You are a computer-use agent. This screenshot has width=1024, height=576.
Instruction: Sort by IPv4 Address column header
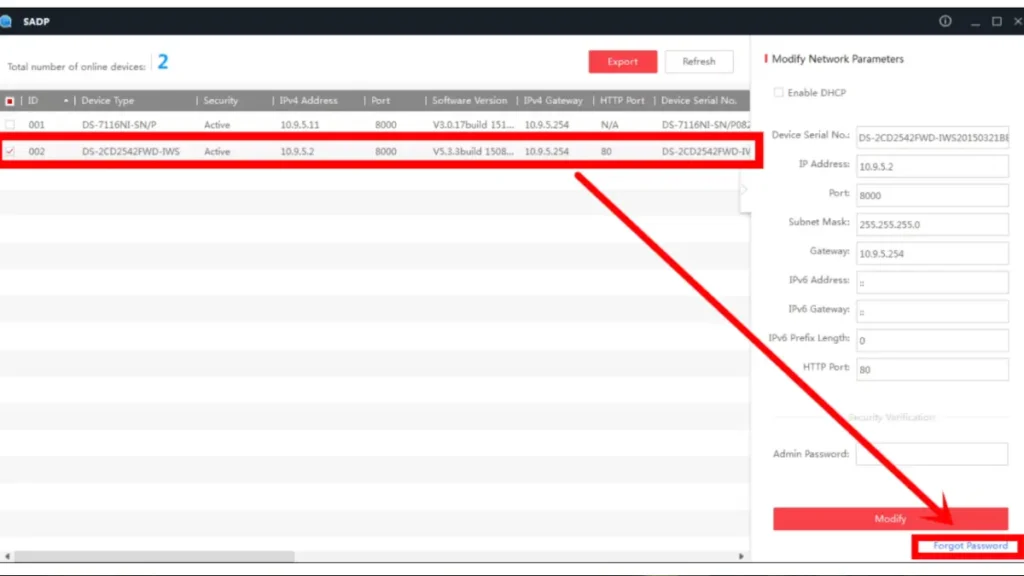(308, 101)
